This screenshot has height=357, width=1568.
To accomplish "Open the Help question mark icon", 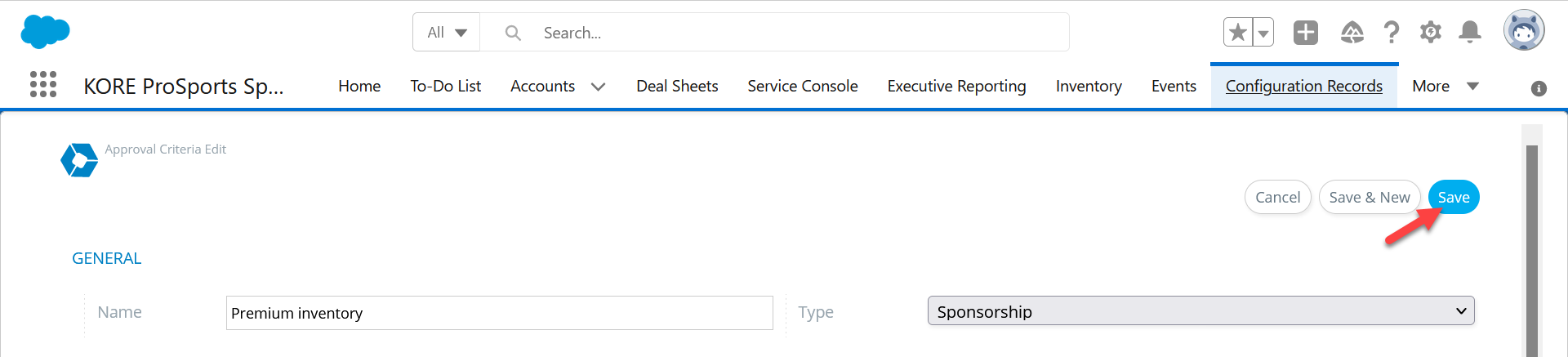I will tap(1392, 33).
